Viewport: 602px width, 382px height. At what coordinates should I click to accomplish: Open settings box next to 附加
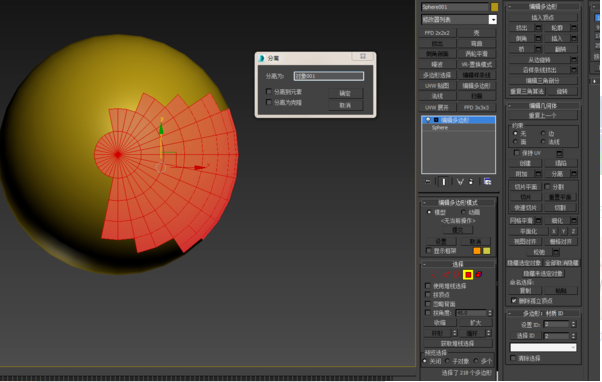point(538,174)
